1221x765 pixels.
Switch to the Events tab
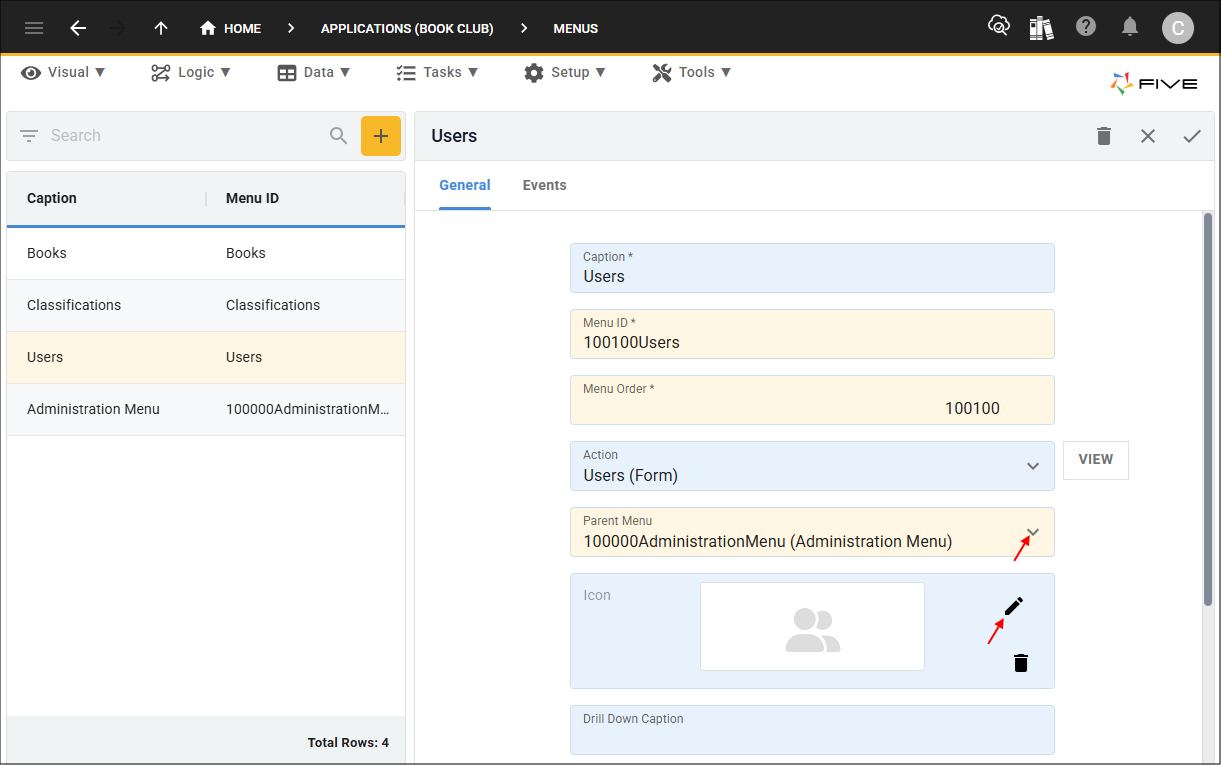pyautogui.click(x=545, y=185)
